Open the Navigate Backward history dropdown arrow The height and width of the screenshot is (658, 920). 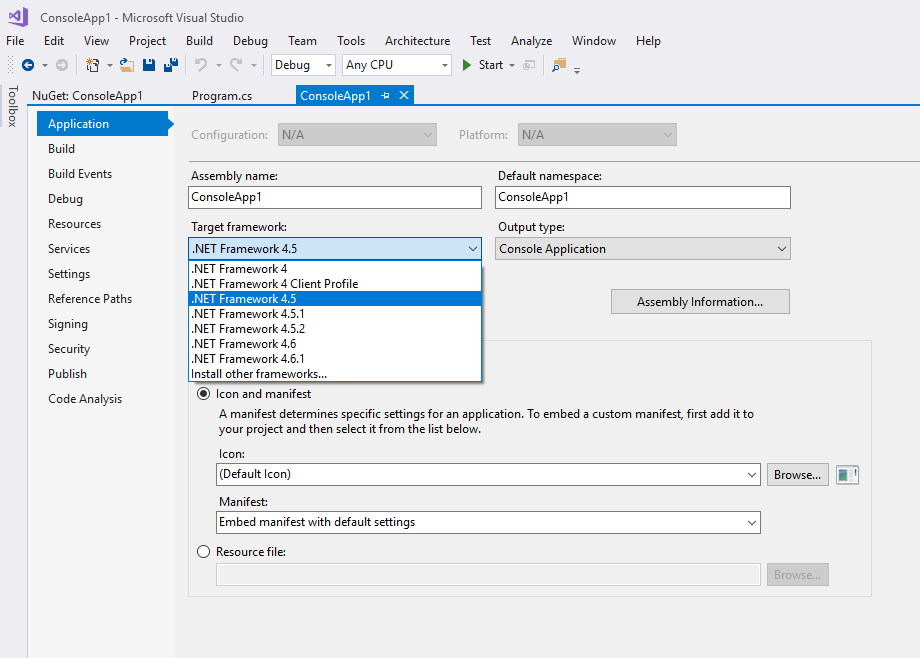[x=45, y=65]
